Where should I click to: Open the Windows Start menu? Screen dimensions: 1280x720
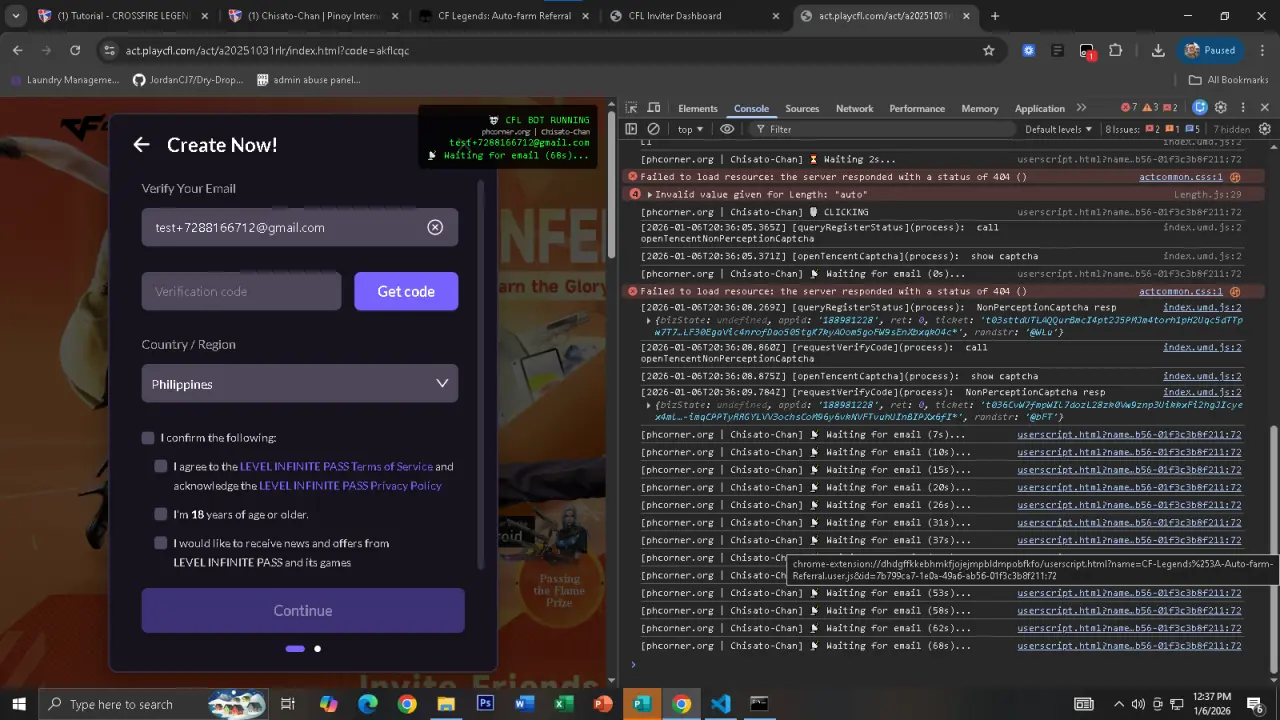[19, 704]
